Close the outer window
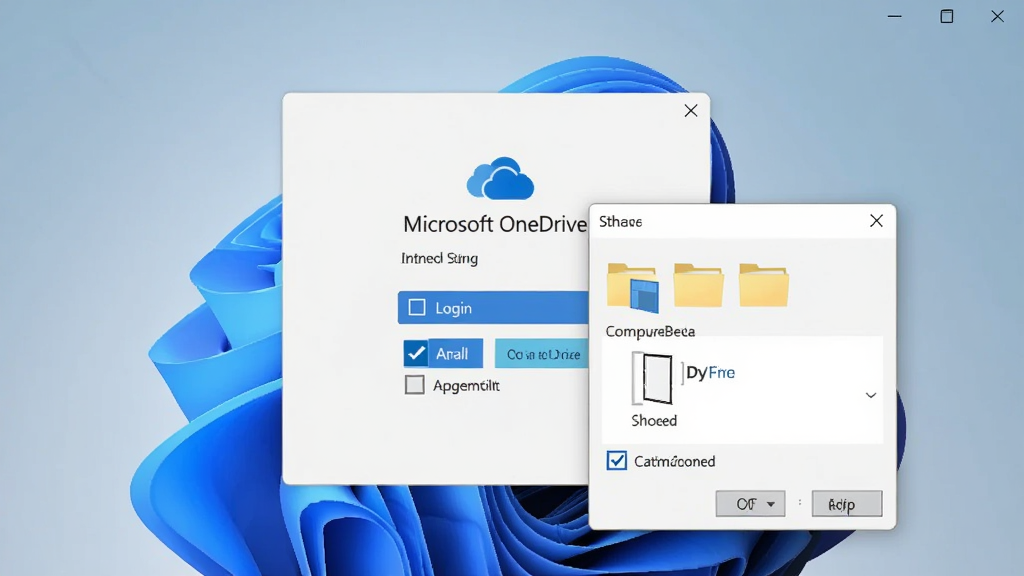1024x576 pixels. (x=997, y=16)
